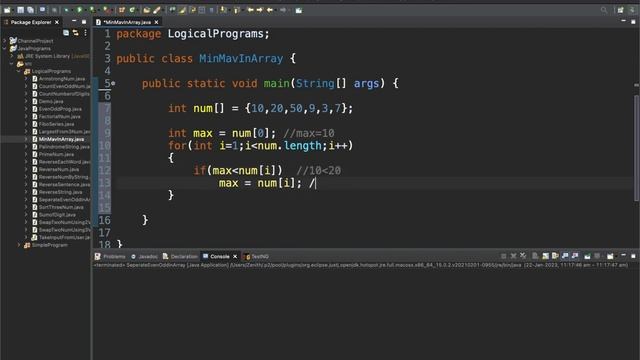Collapse the JavaPrograms project node
Image resolution: width=640 pixels, height=360 pixels.
[x=5, y=48]
